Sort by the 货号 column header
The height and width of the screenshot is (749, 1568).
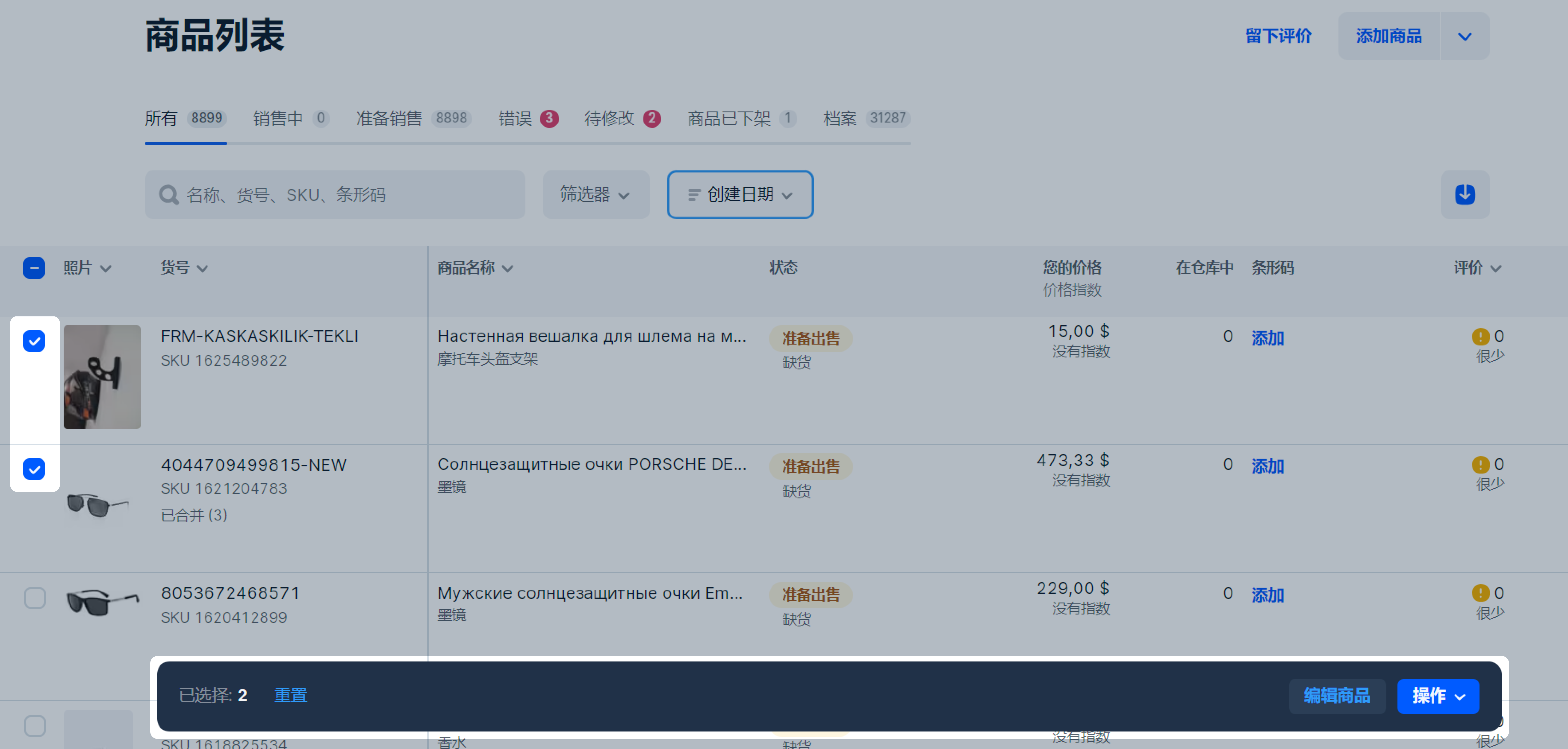click(x=184, y=268)
